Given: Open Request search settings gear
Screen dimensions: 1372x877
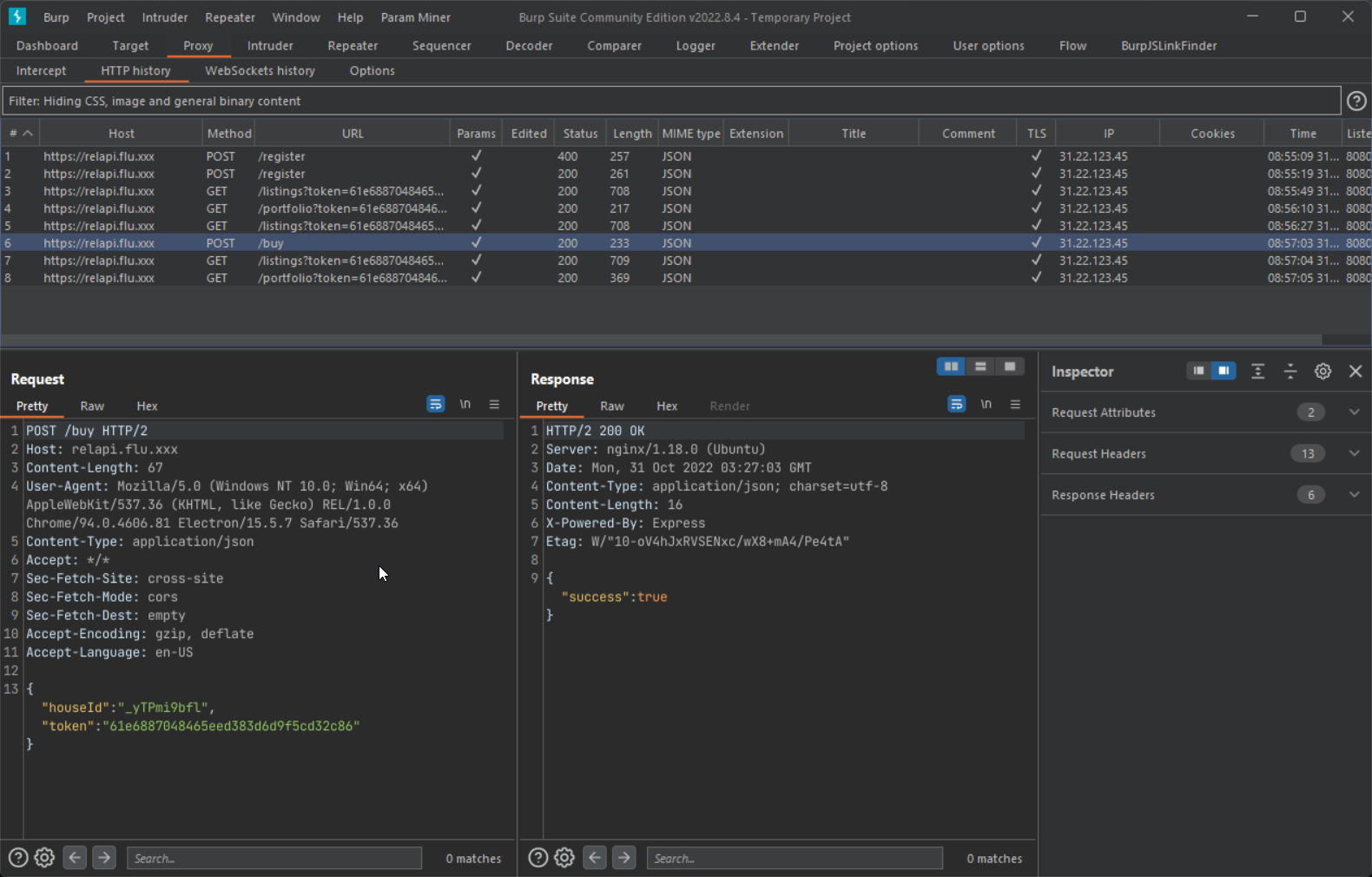Looking at the screenshot, I should click(44, 858).
